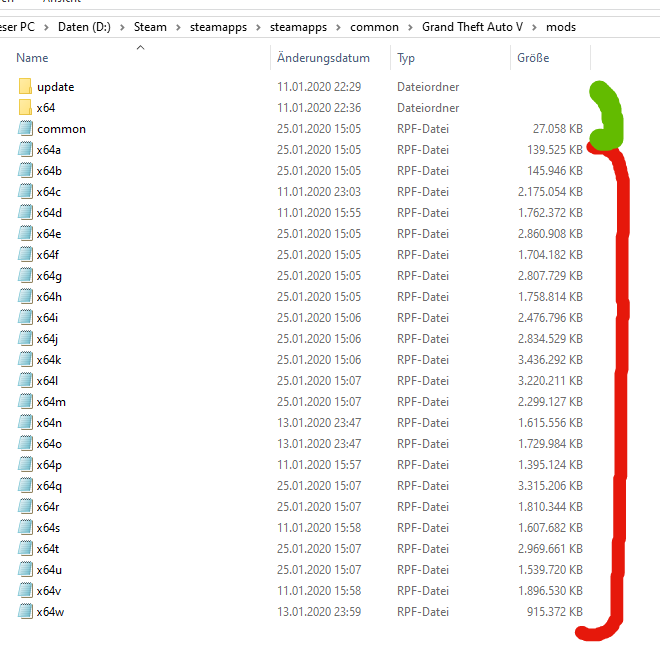Click the mods breadcrumb segment
Screen dimensions: 660x664
coord(561,27)
